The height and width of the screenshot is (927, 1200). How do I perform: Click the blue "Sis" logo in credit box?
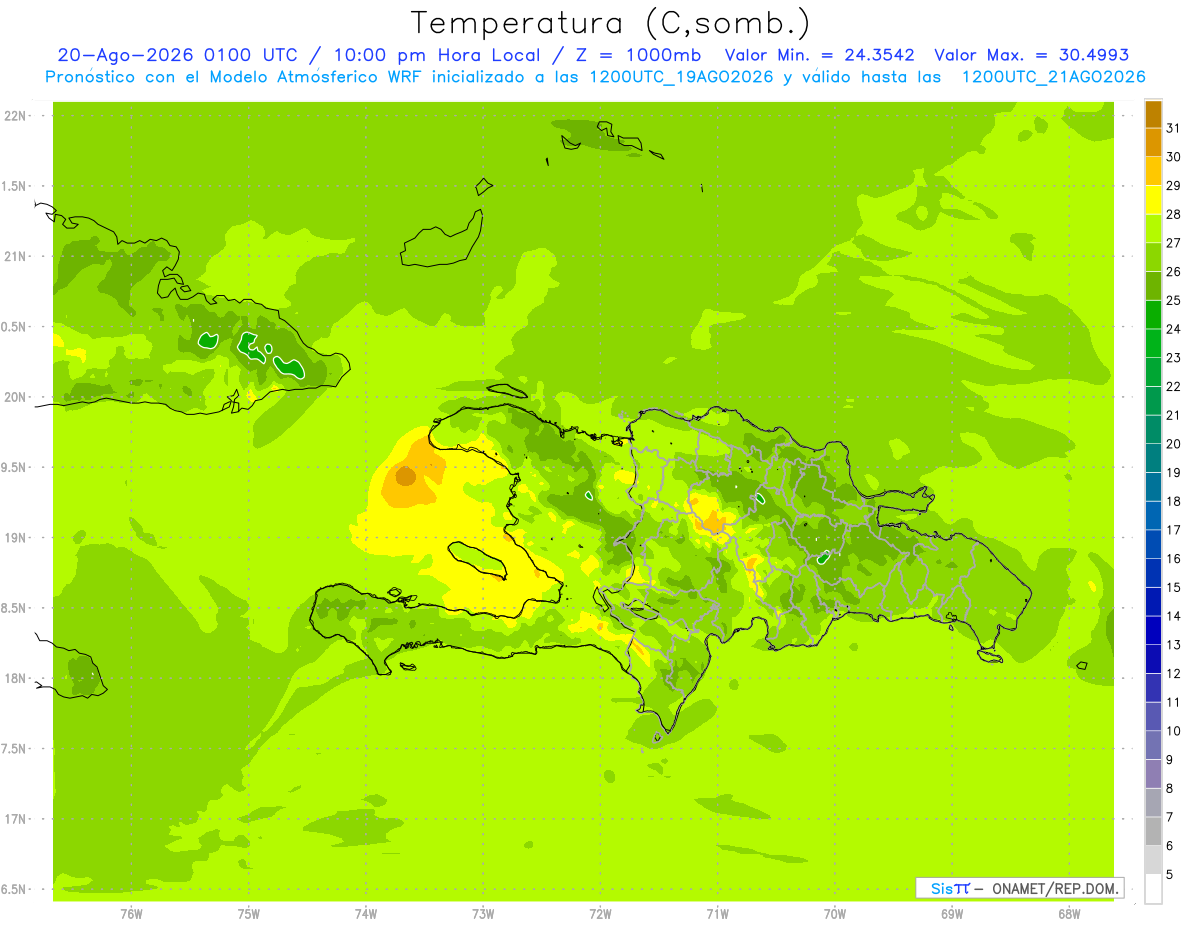tap(940, 888)
